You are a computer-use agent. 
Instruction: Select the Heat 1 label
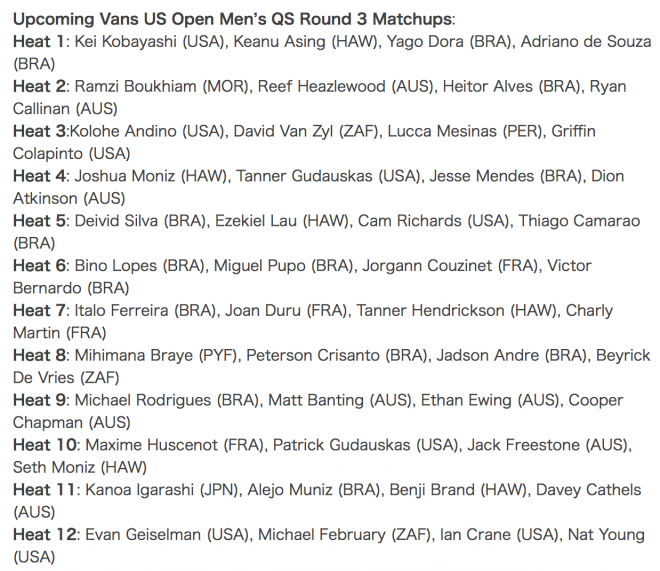(39, 42)
